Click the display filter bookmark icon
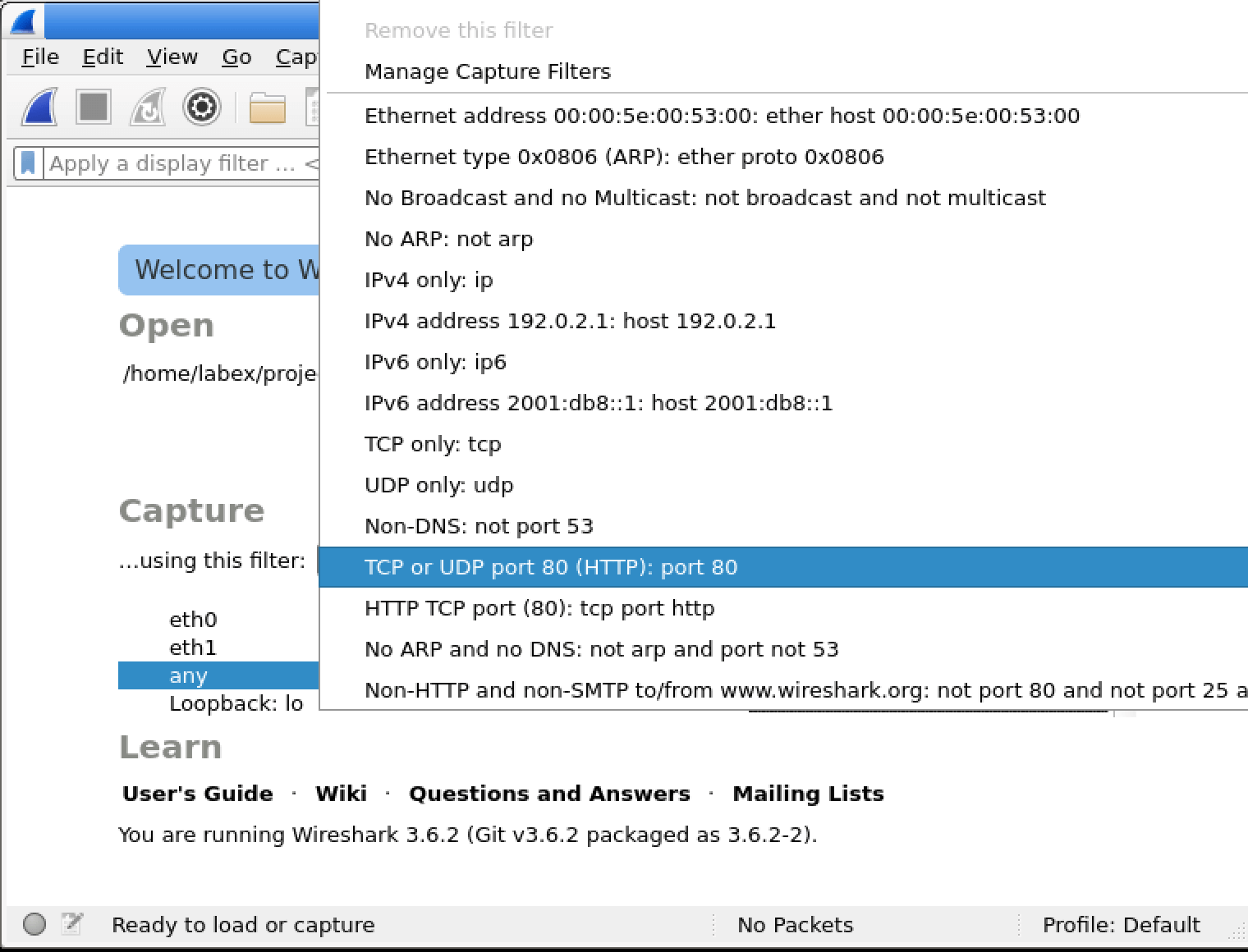Image resolution: width=1248 pixels, height=952 pixels. pyautogui.click(x=28, y=163)
